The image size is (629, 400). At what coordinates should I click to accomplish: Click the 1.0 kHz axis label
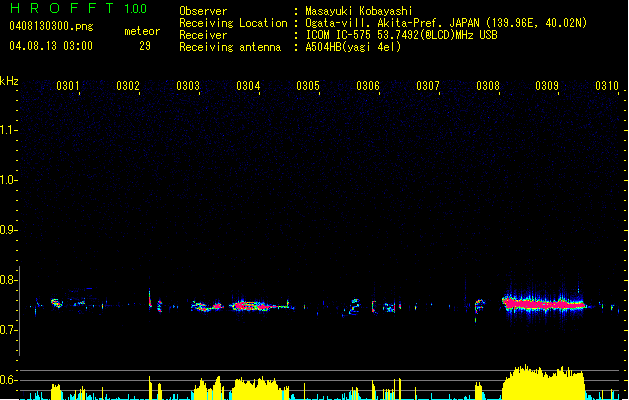pyautogui.click(x=7, y=180)
